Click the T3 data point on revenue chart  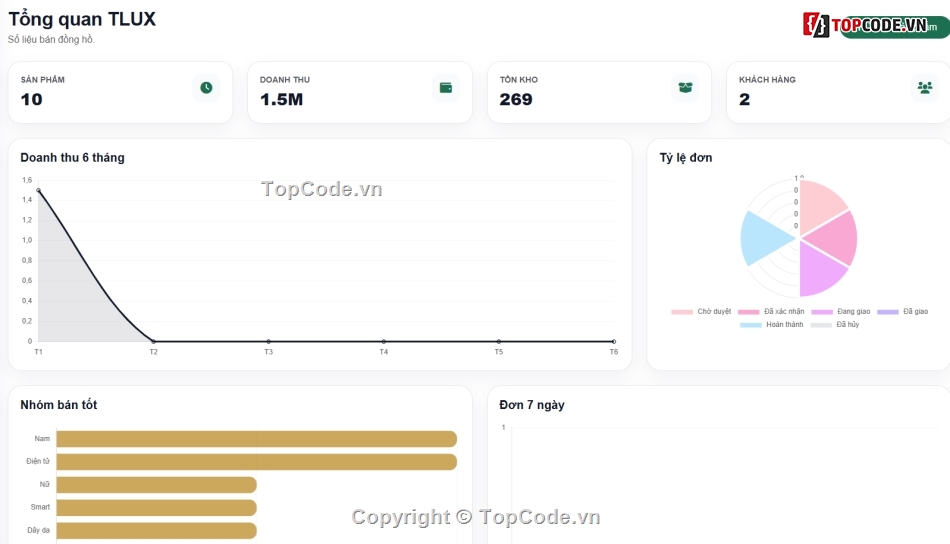(x=268, y=342)
